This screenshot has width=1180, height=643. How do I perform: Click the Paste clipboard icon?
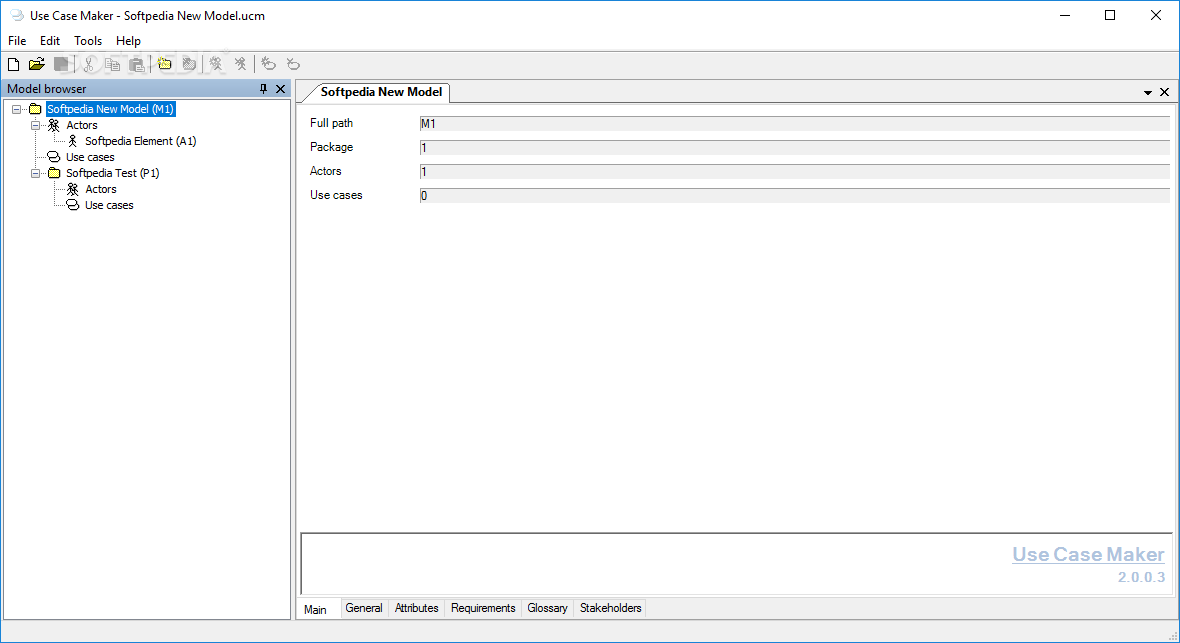(x=137, y=65)
